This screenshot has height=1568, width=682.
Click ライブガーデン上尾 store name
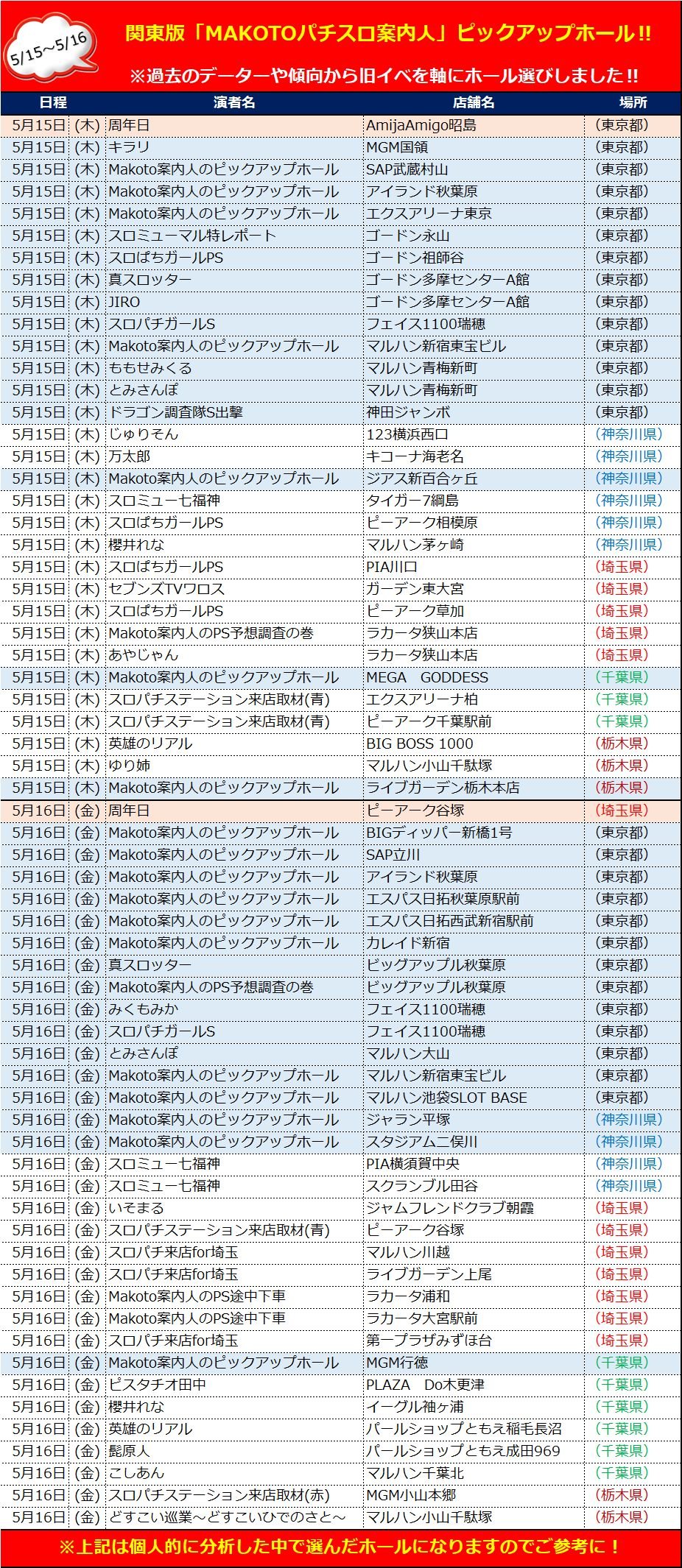coord(429,1274)
